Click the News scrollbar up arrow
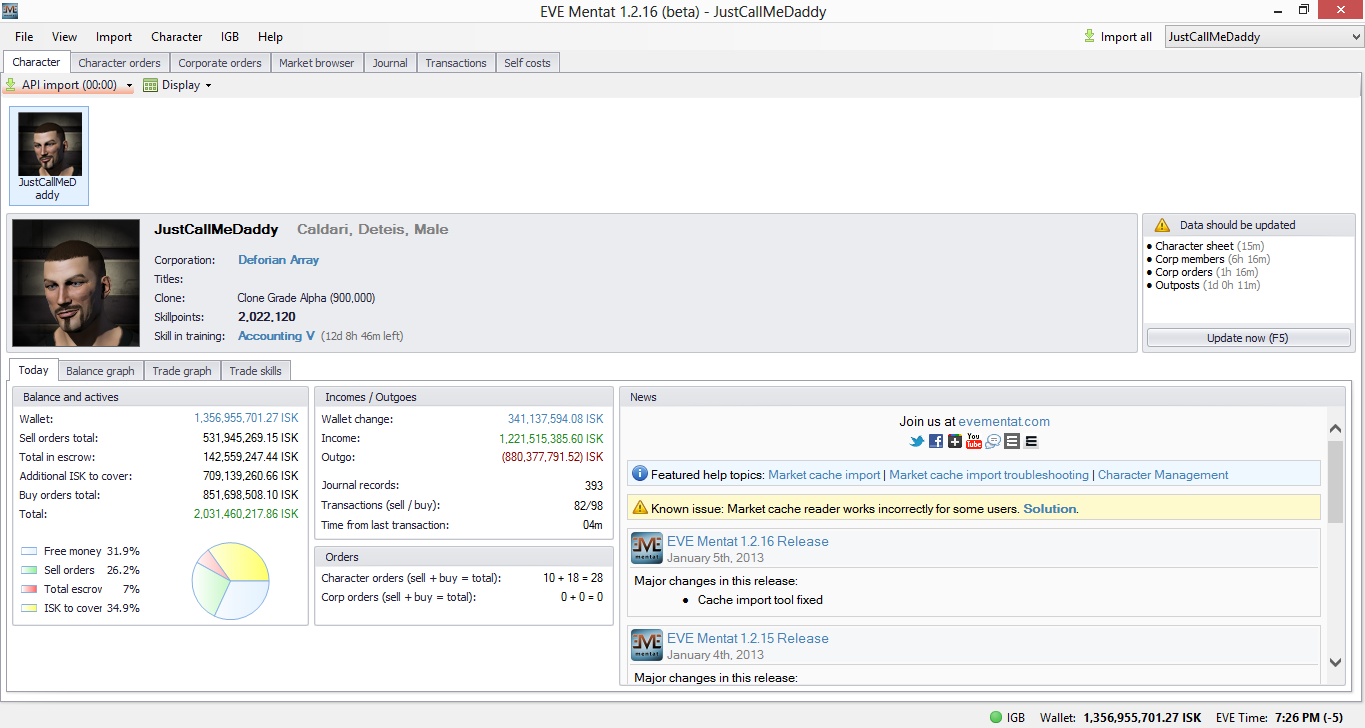The width and height of the screenshot is (1365, 728). pos(1336,427)
